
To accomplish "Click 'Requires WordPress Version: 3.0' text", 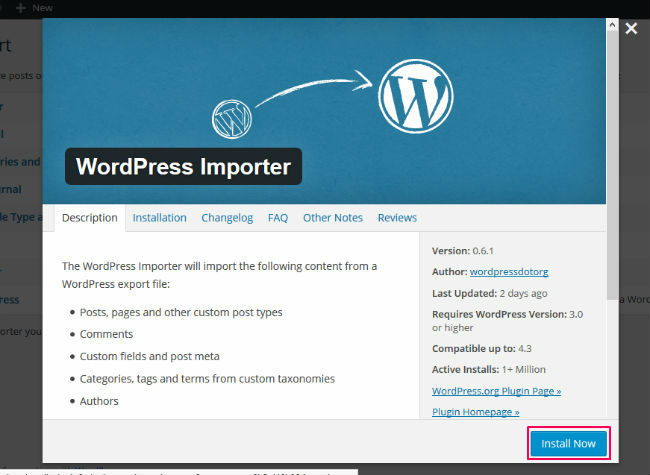I will click(507, 314).
